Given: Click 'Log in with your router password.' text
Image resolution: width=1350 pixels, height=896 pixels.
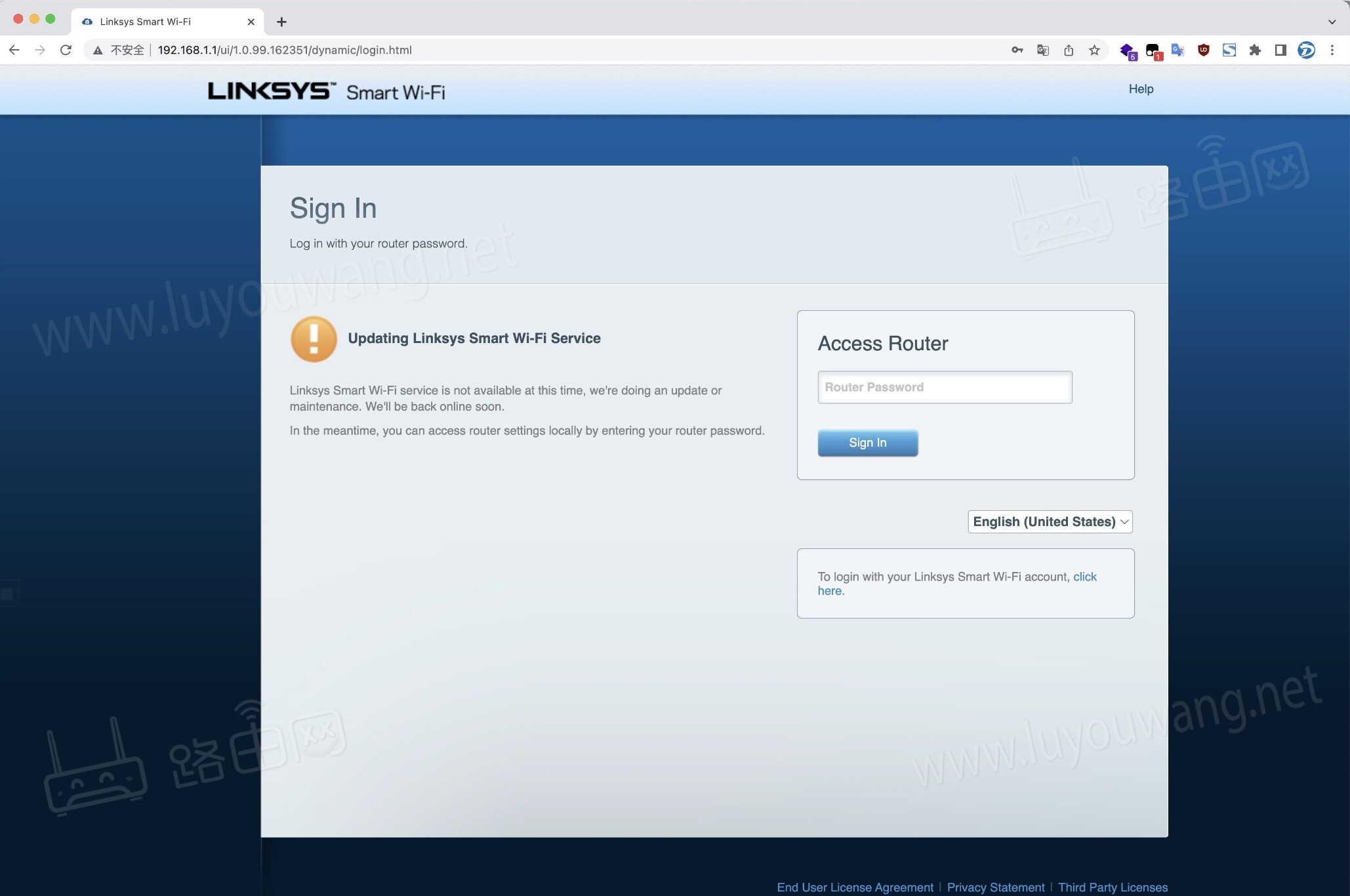Looking at the screenshot, I should [378, 243].
